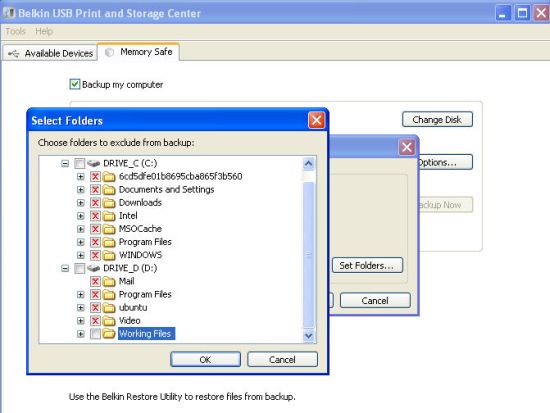
Task: Select the Documents and Settings label
Action: click(167, 189)
